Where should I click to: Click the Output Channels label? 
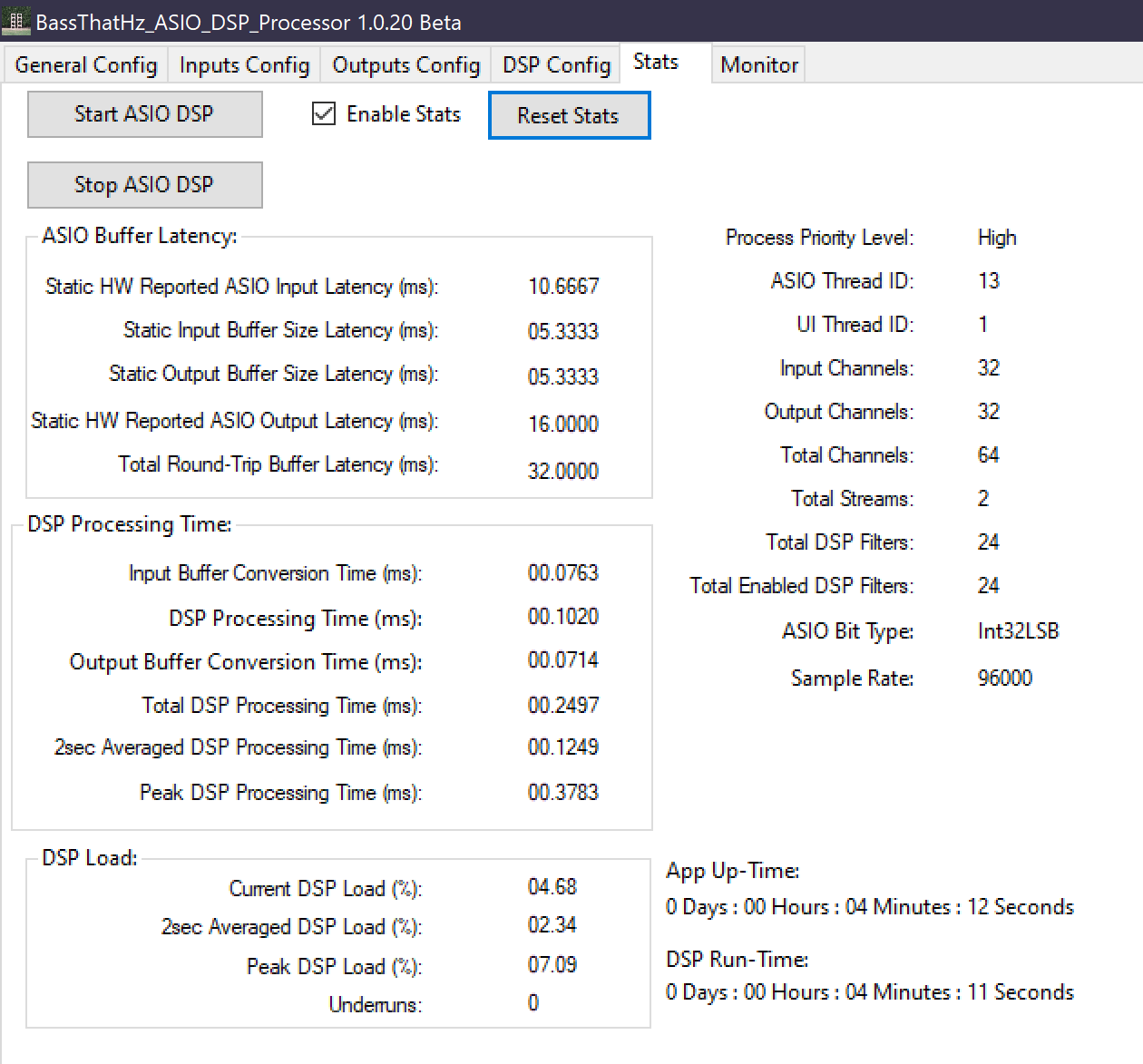tap(839, 412)
